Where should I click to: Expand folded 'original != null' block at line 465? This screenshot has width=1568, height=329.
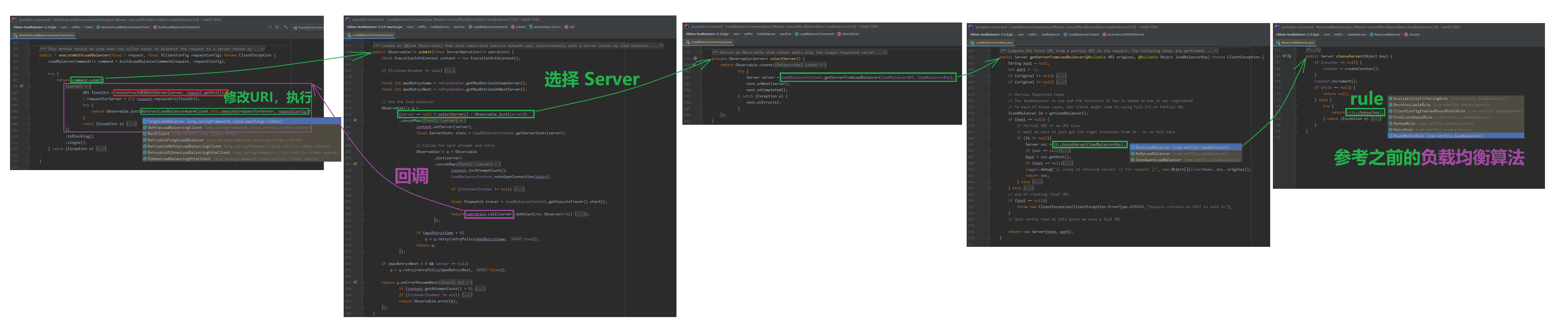coord(989,76)
